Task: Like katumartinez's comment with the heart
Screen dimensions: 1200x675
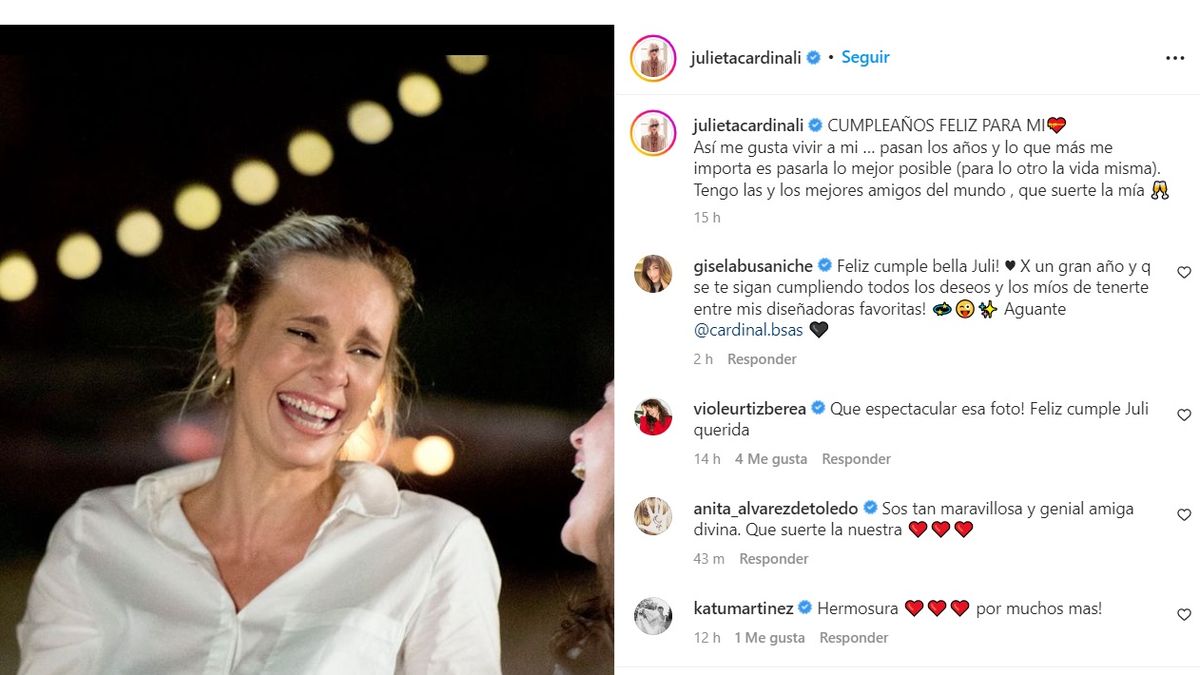Action: click(1184, 615)
